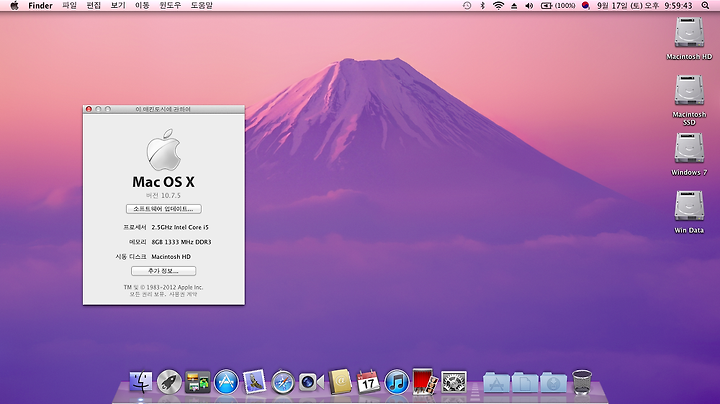The height and width of the screenshot is (404, 720).
Task: Launch Launchpad rocket icon in Dock
Action: pyautogui.click(x=169, y=382)
